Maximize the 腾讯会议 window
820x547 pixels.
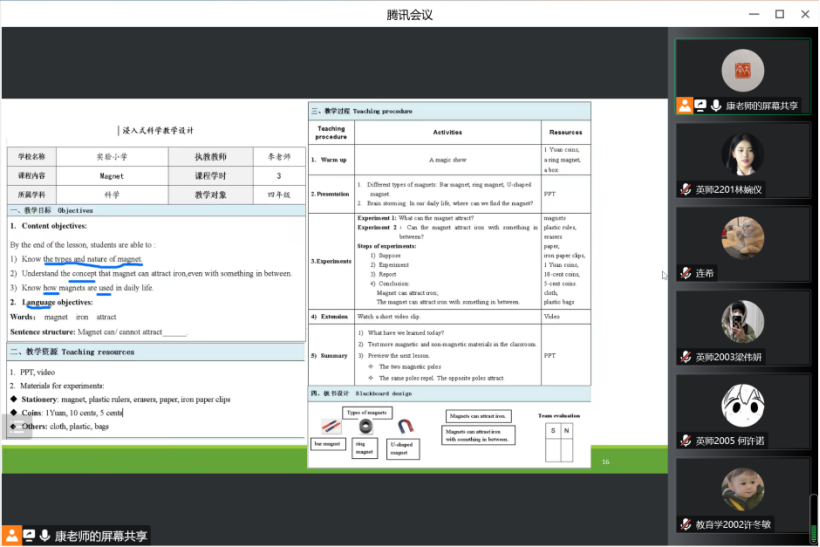click(x=779, y=14)
